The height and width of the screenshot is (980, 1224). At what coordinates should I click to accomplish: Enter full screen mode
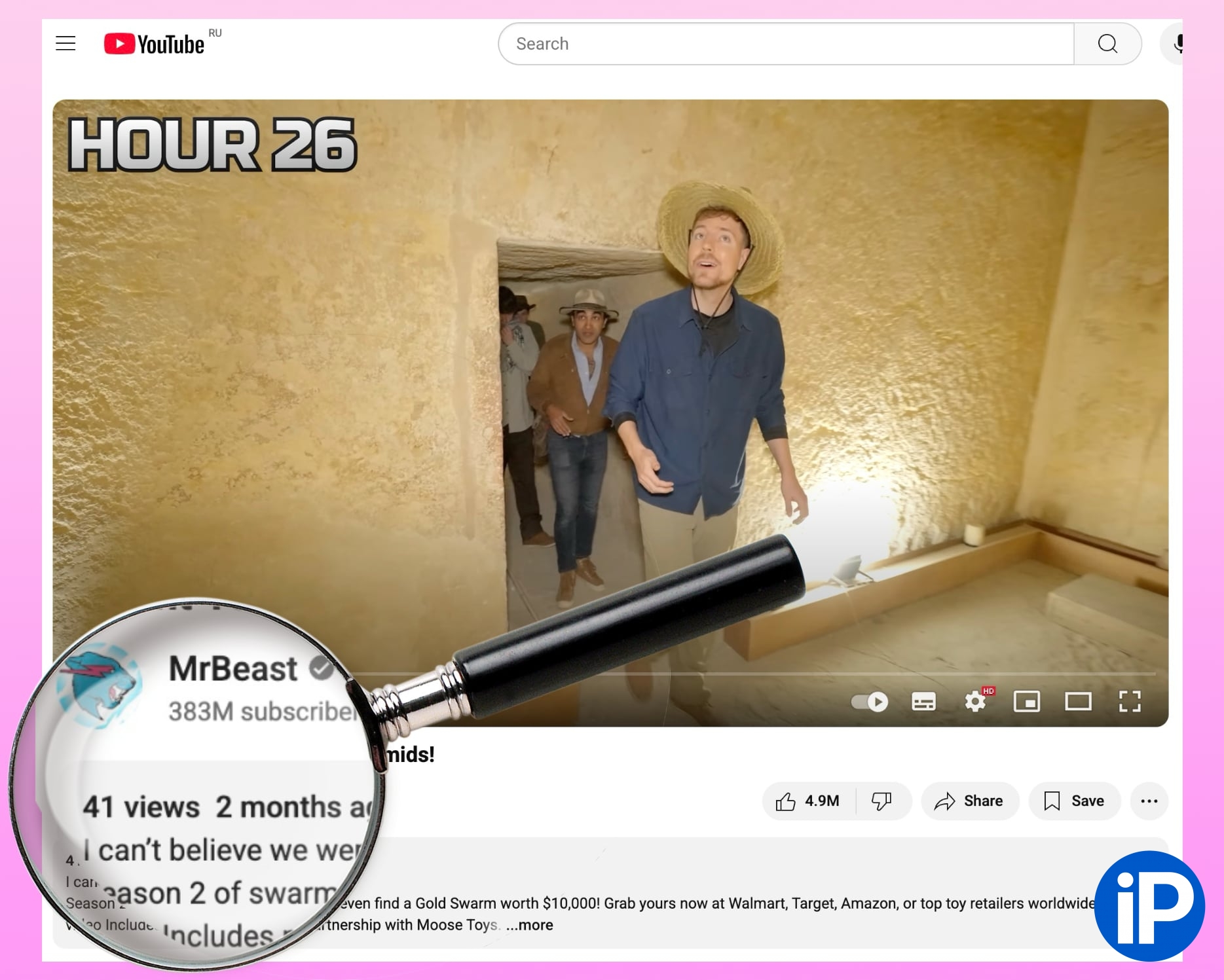click(x=1130, y=702)
